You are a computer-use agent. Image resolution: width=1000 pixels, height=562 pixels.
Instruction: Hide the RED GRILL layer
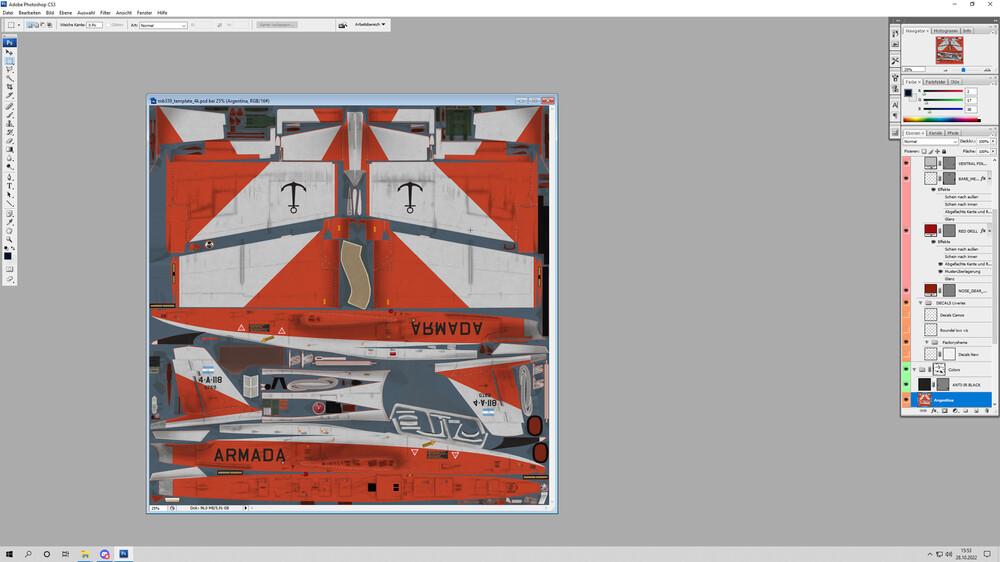coord(906,230)
